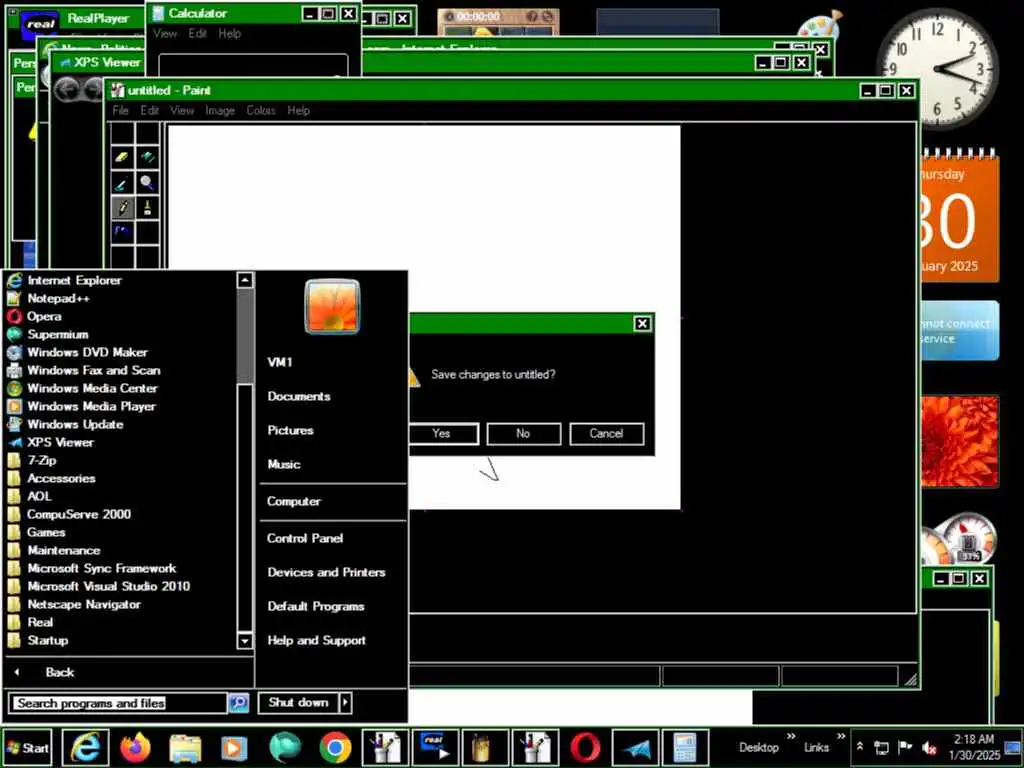Click Back in the Start menu
Viewport: 1024px width, 768px height.
pos(60,672)
